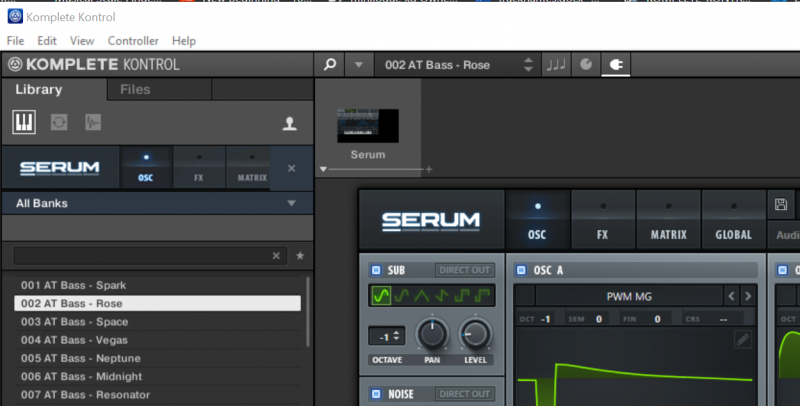Click the preset list scrollbar

[x=308, y=312]
